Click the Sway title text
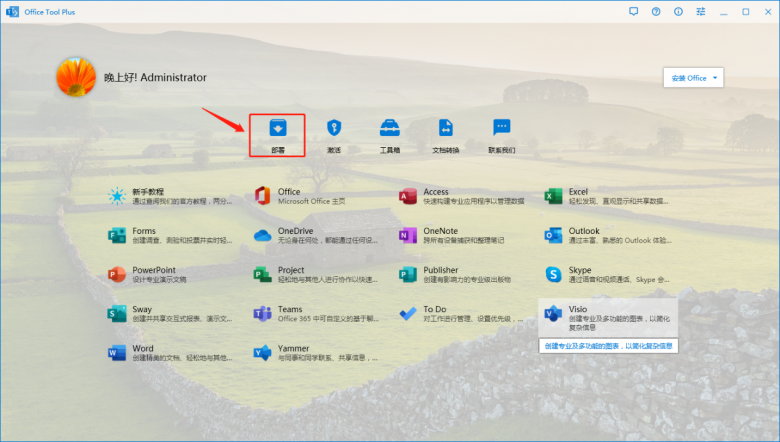780x442 pixels. pos(142,310)
